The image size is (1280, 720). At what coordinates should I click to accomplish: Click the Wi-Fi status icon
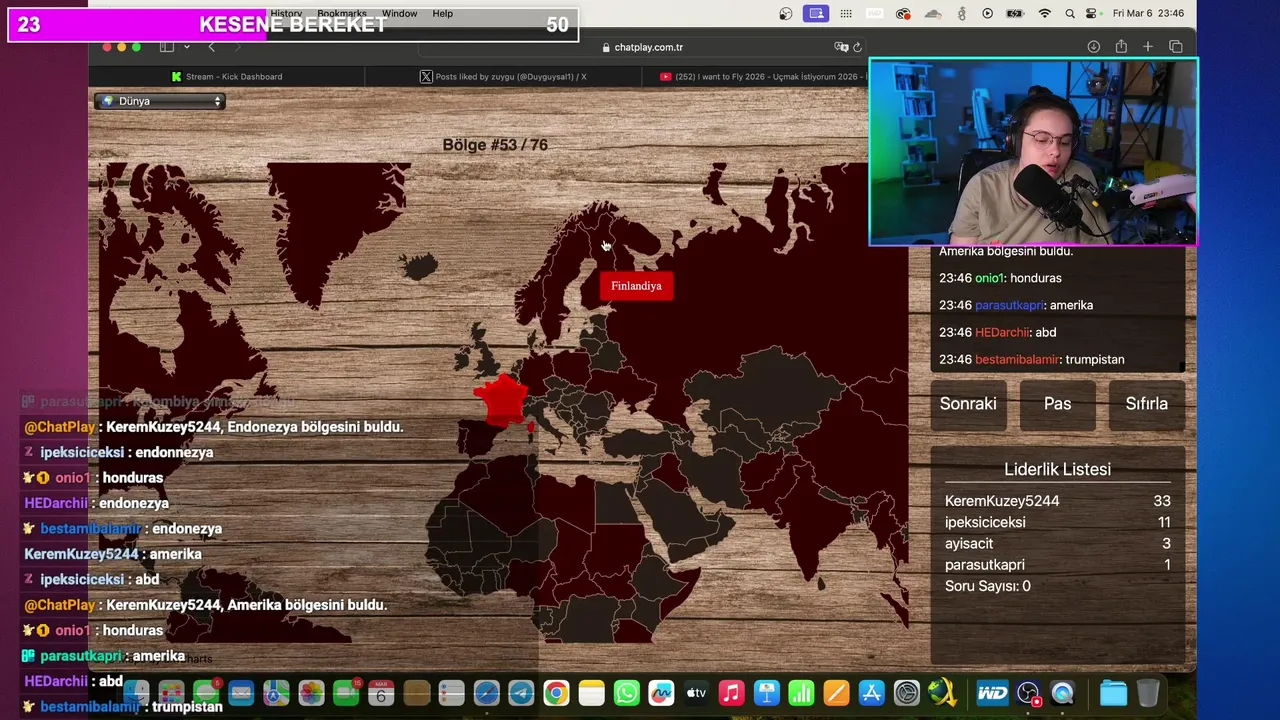1045,14
